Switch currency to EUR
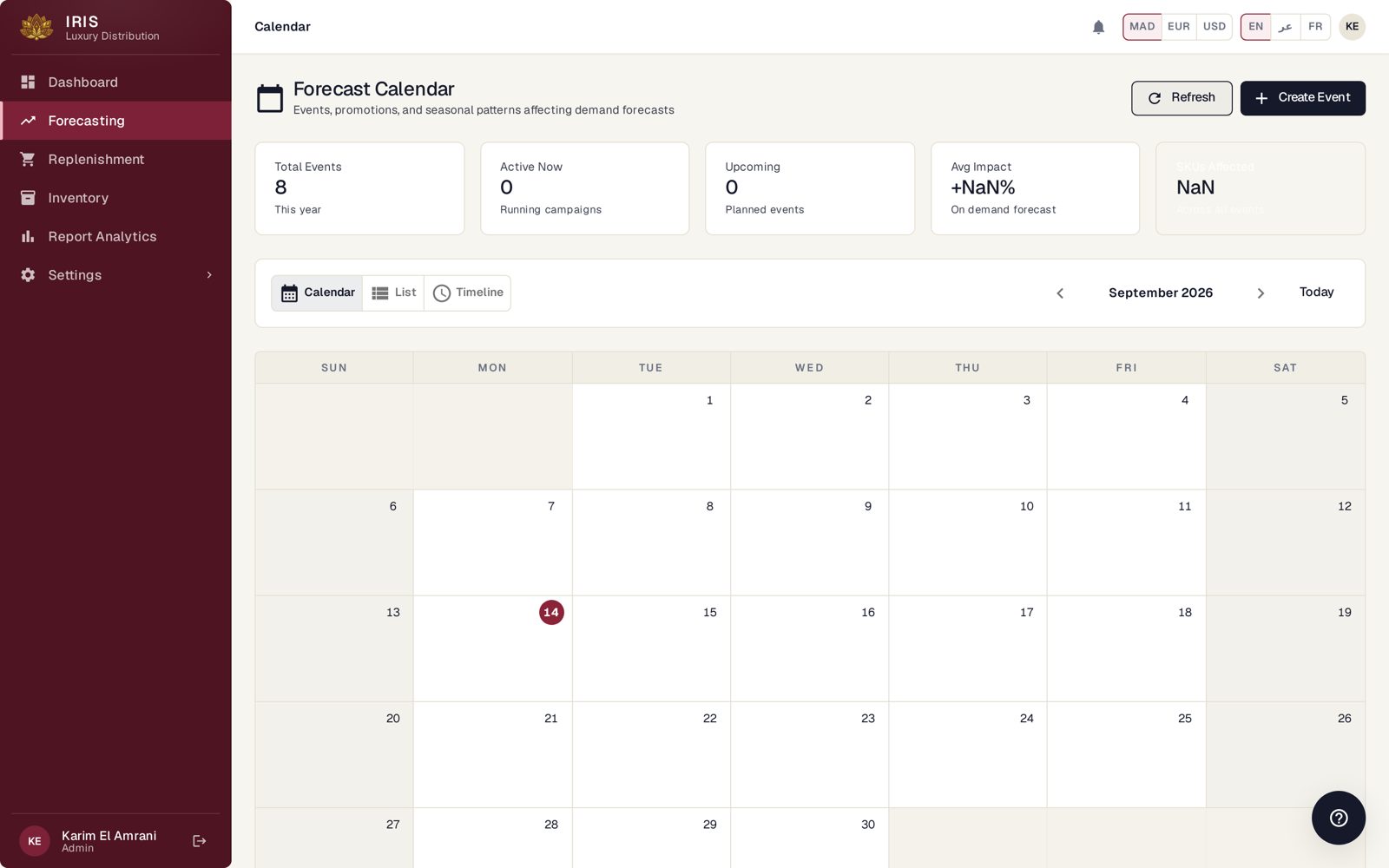The width and height of the screenshot is (1389, 868). tap(1178, 27)
